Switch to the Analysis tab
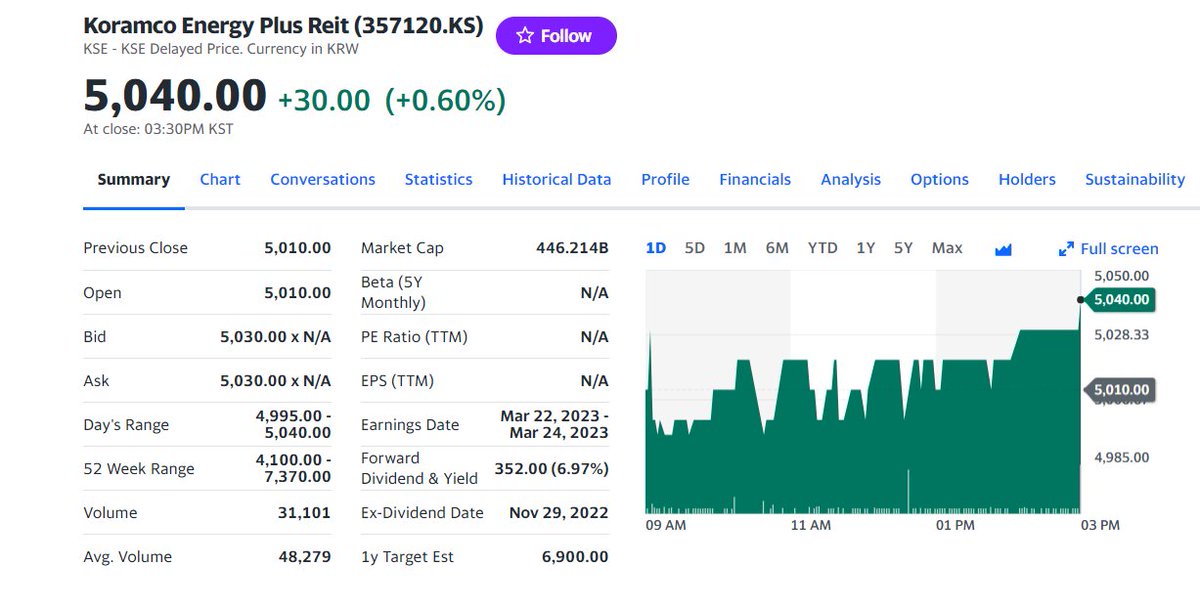The image size is (1200, 609). click(851, 180)
